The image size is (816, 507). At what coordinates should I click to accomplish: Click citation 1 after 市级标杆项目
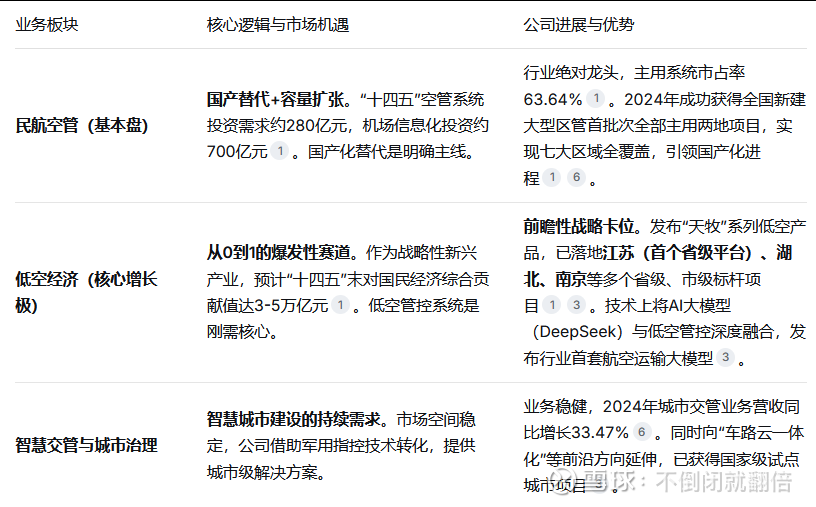(552, 305)
